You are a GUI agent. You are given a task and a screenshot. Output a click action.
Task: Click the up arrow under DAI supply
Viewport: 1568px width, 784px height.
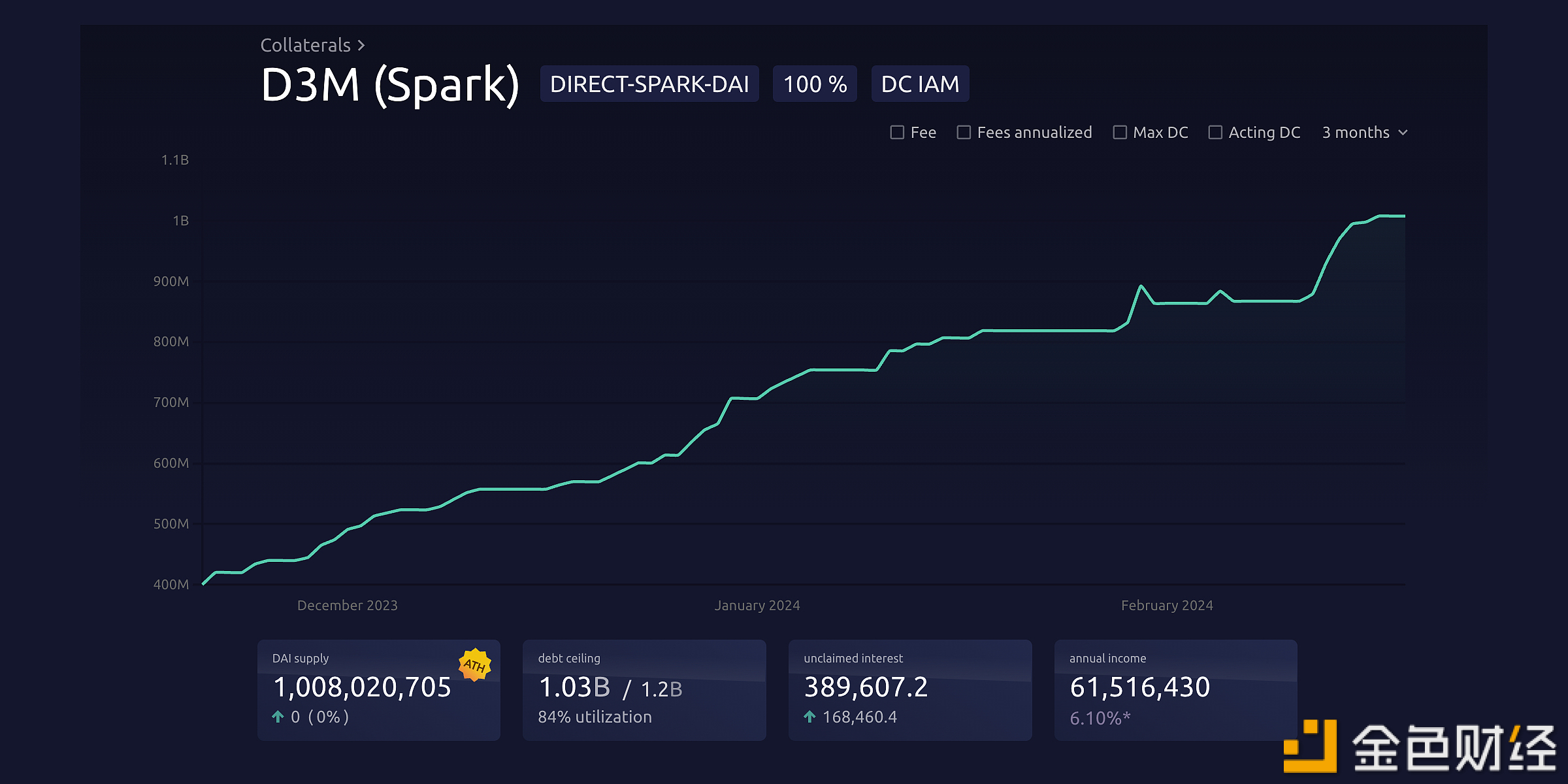278,717
